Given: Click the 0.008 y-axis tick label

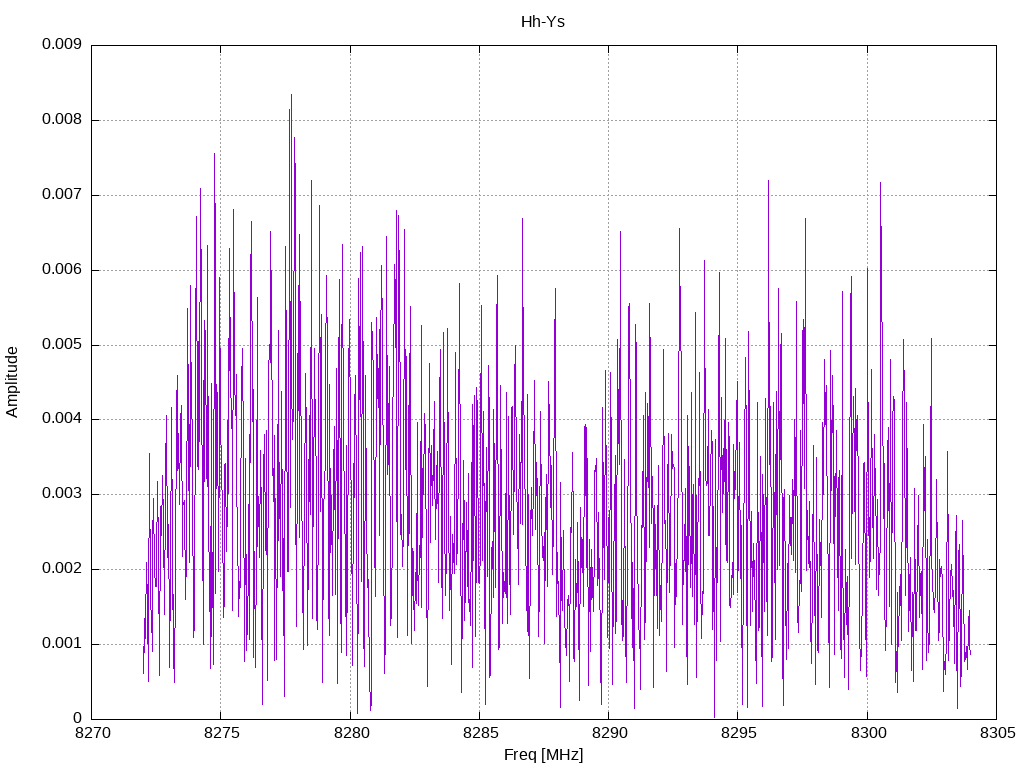Looking at the screenshot, I should tap(62, 120).
